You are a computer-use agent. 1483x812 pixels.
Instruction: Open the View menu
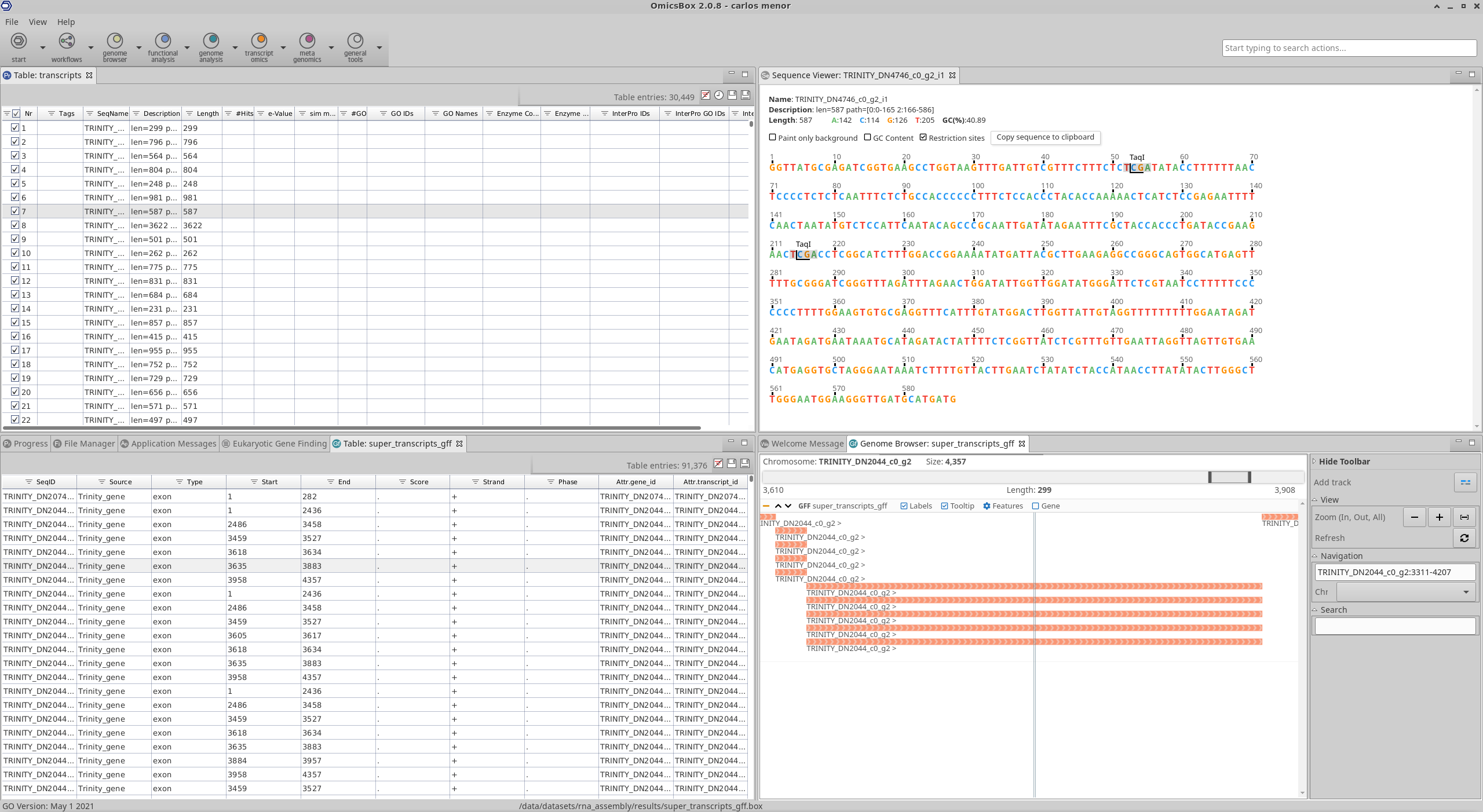[x=38, y=22]
